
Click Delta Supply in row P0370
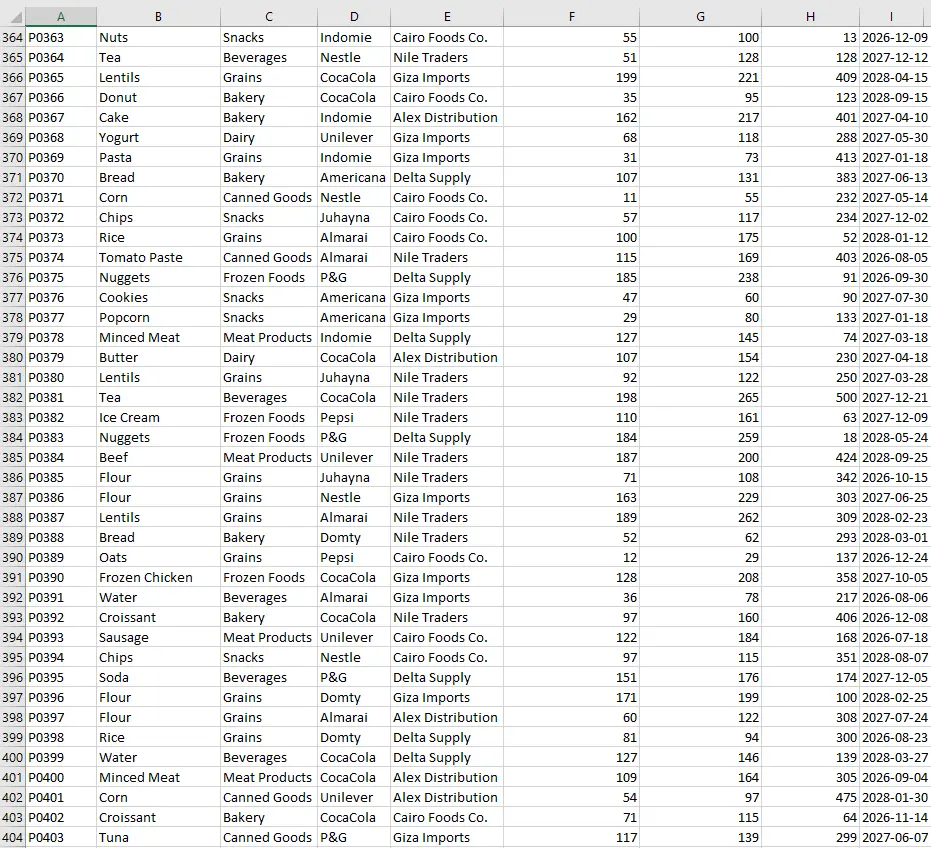tap(446, 178)
